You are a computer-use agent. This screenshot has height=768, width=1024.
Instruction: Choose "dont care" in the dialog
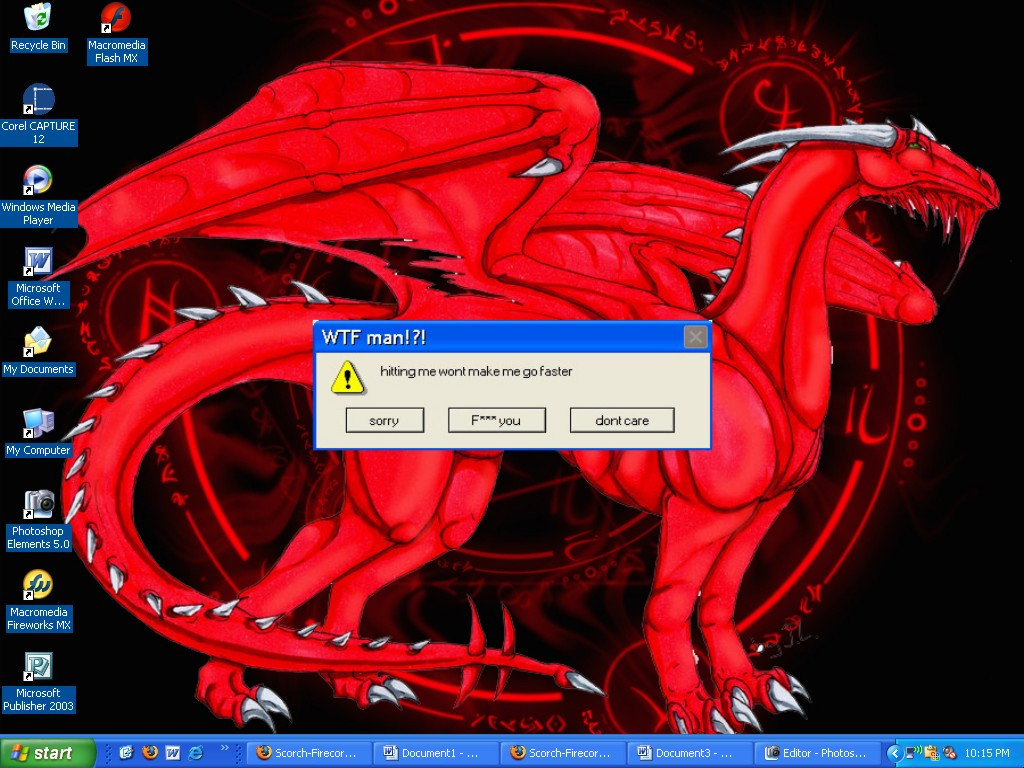tap(622, 421)
